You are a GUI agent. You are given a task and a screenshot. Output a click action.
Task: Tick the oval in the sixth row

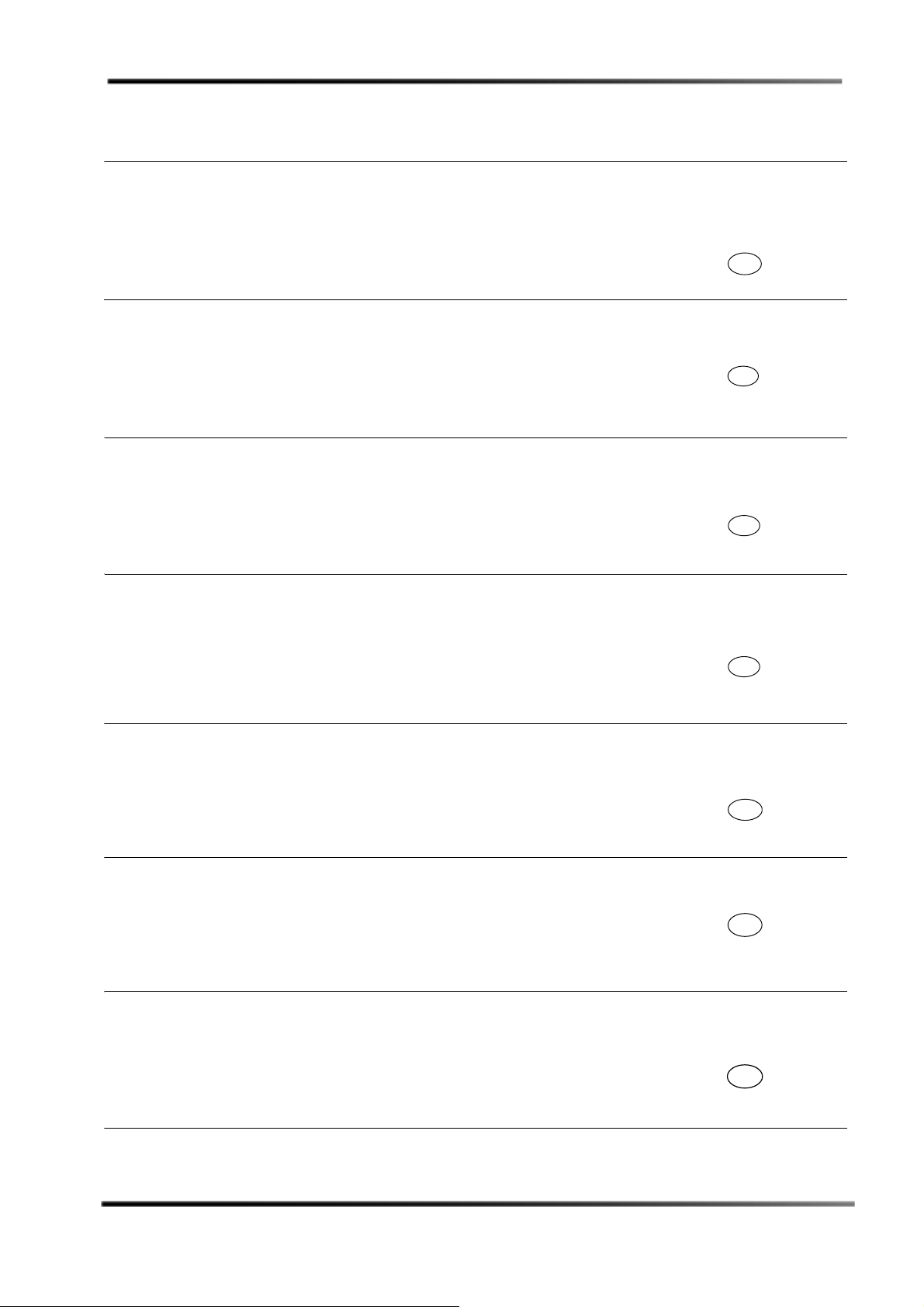pos(744,925)
